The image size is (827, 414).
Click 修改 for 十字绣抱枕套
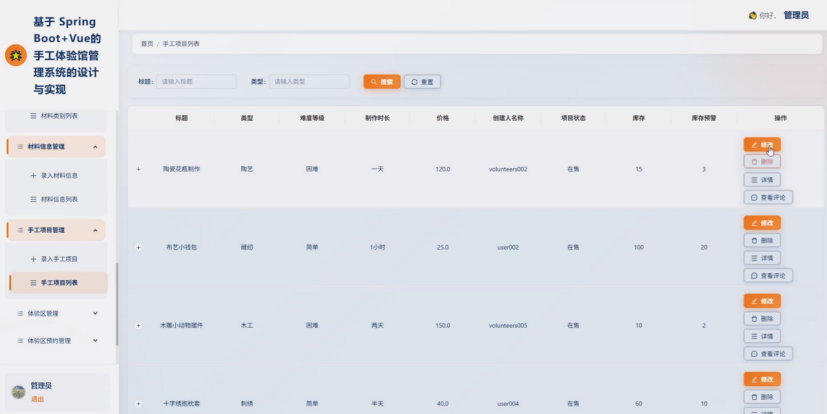click(x=762, y=379)
